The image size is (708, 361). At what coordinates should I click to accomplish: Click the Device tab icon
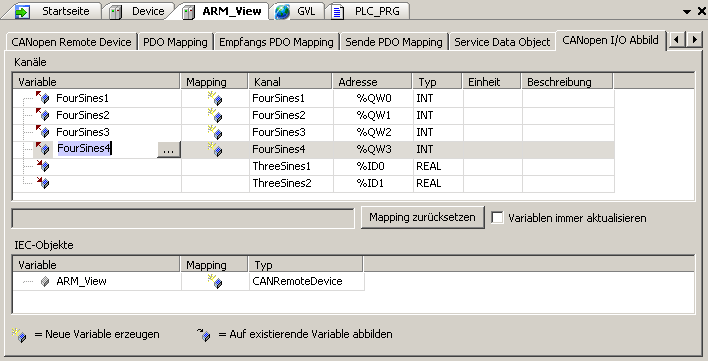point(116,12)
